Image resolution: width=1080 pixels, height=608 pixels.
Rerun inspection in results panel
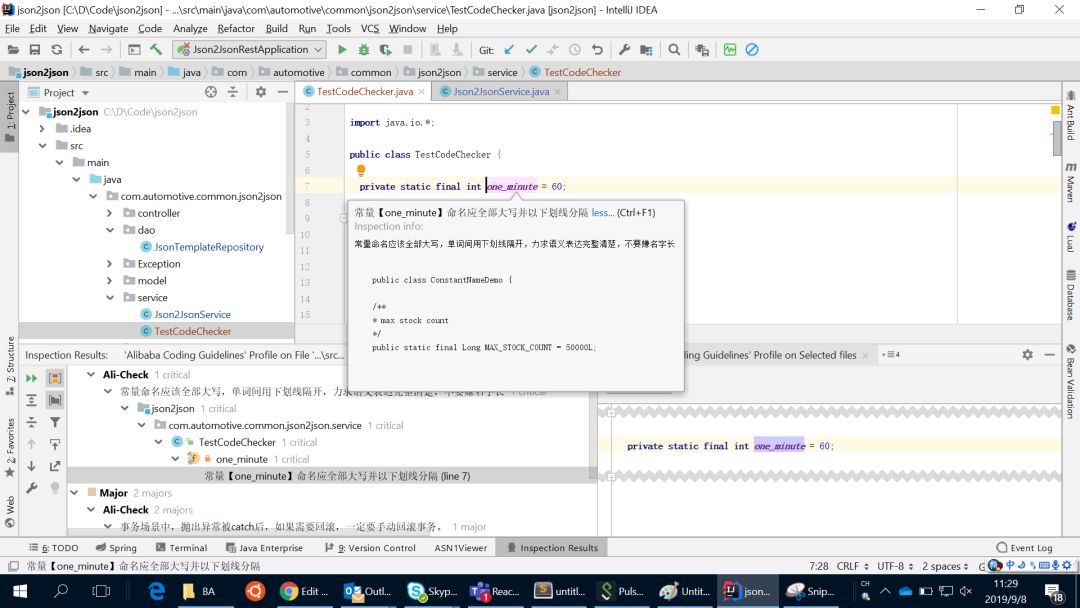[32, 378]
